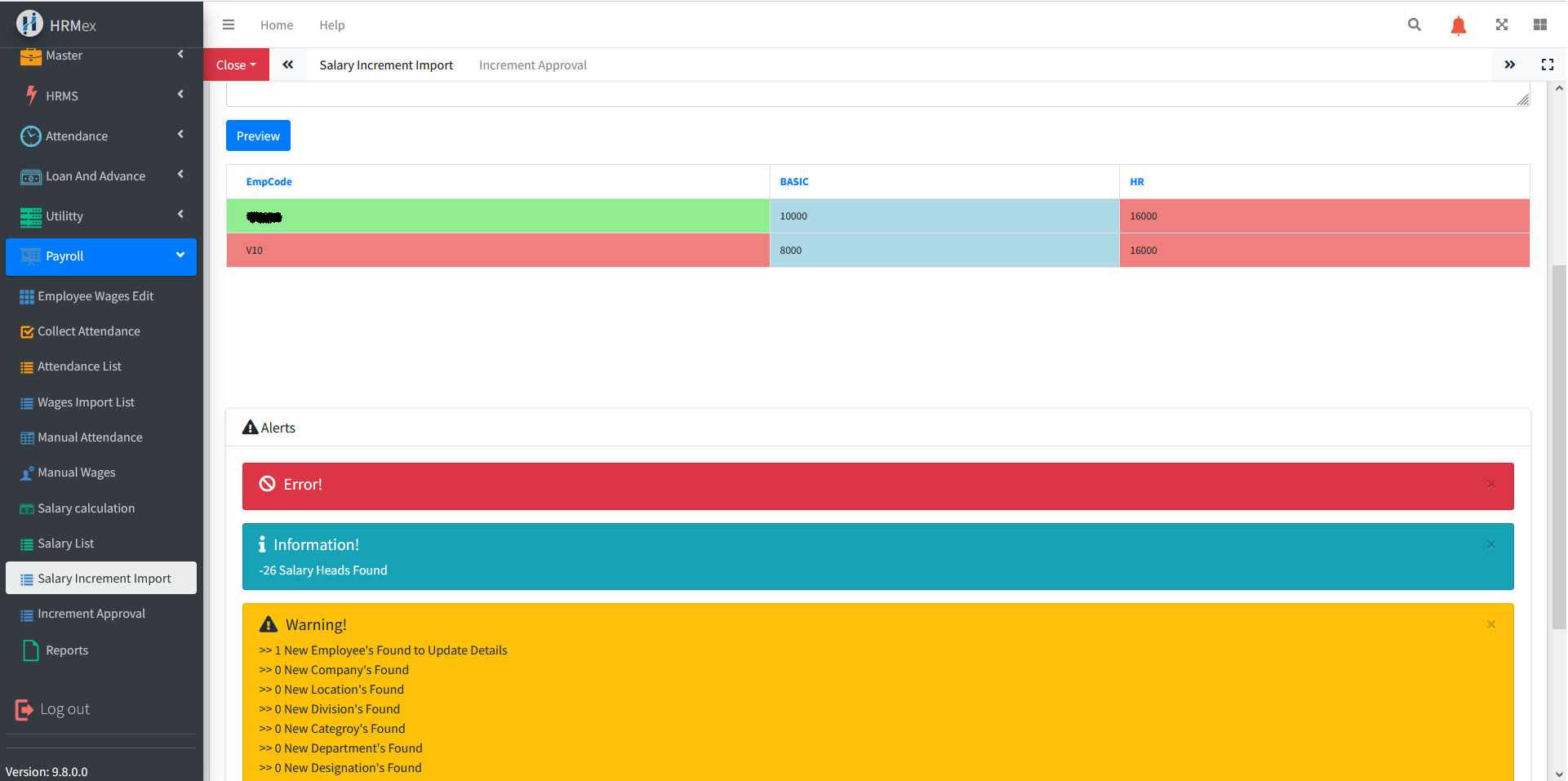Open the grid apps icon in header

click(1539, 24)
